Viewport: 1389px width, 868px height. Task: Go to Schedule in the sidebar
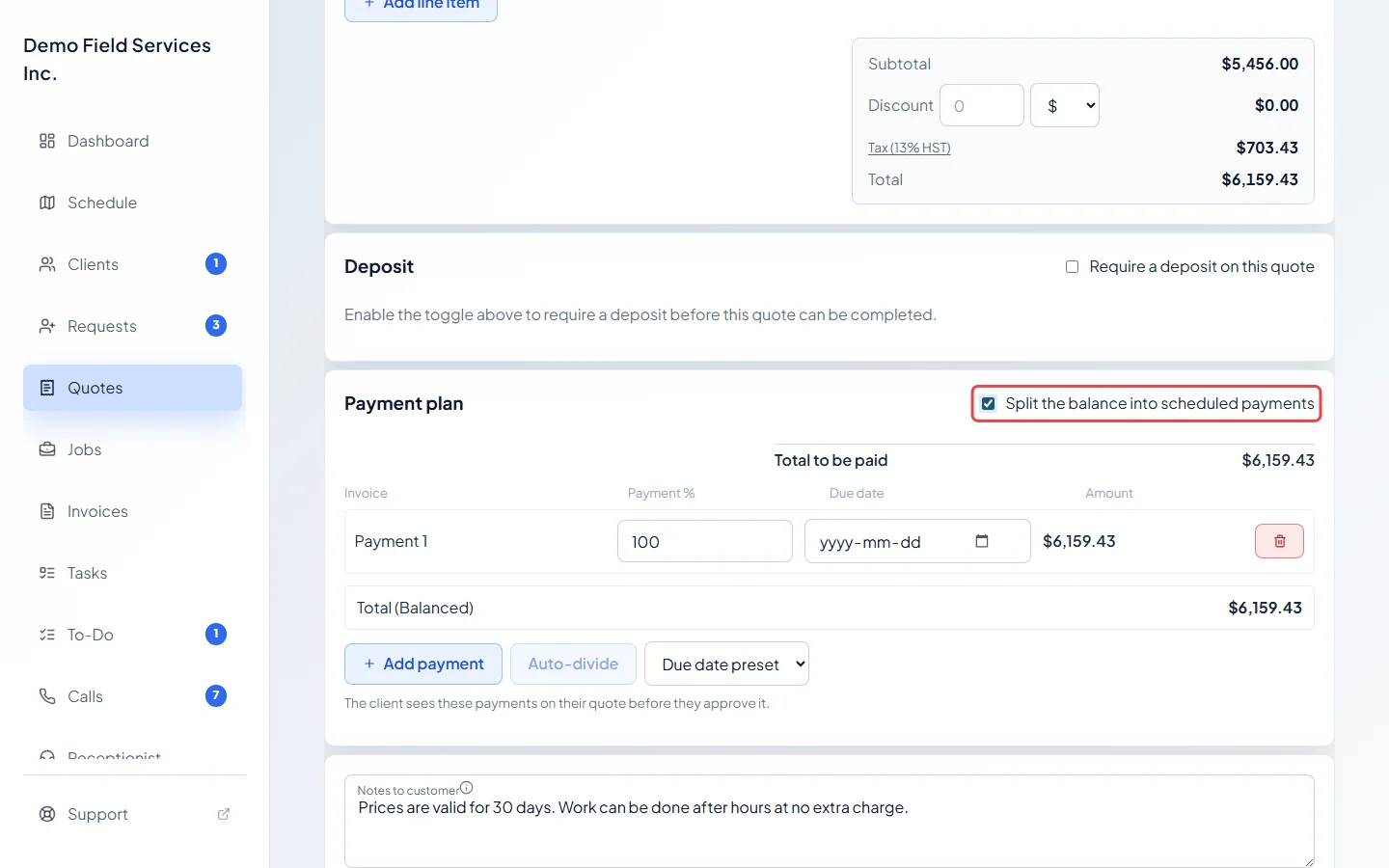click(x=132, y=203)
